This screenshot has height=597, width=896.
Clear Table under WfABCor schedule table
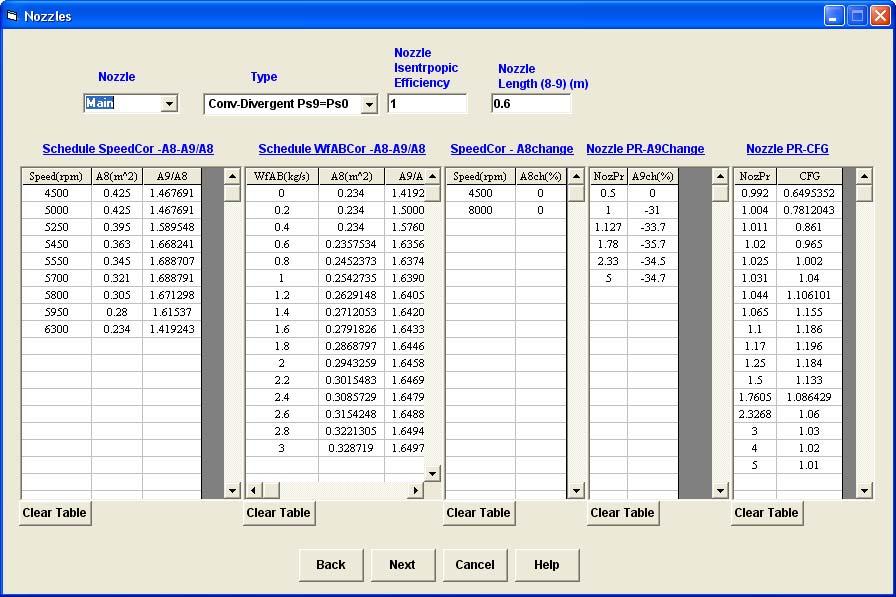279,513
